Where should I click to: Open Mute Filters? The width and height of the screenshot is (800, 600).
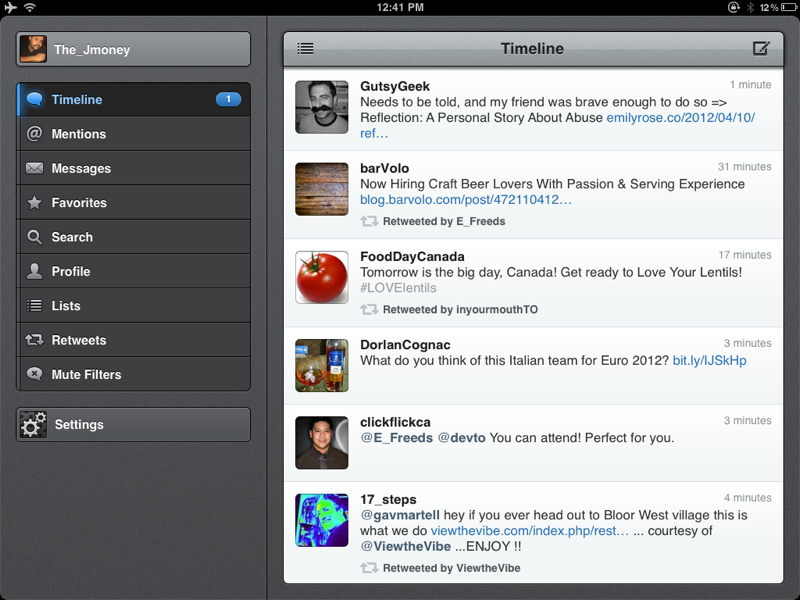click(x=134, y=374)
